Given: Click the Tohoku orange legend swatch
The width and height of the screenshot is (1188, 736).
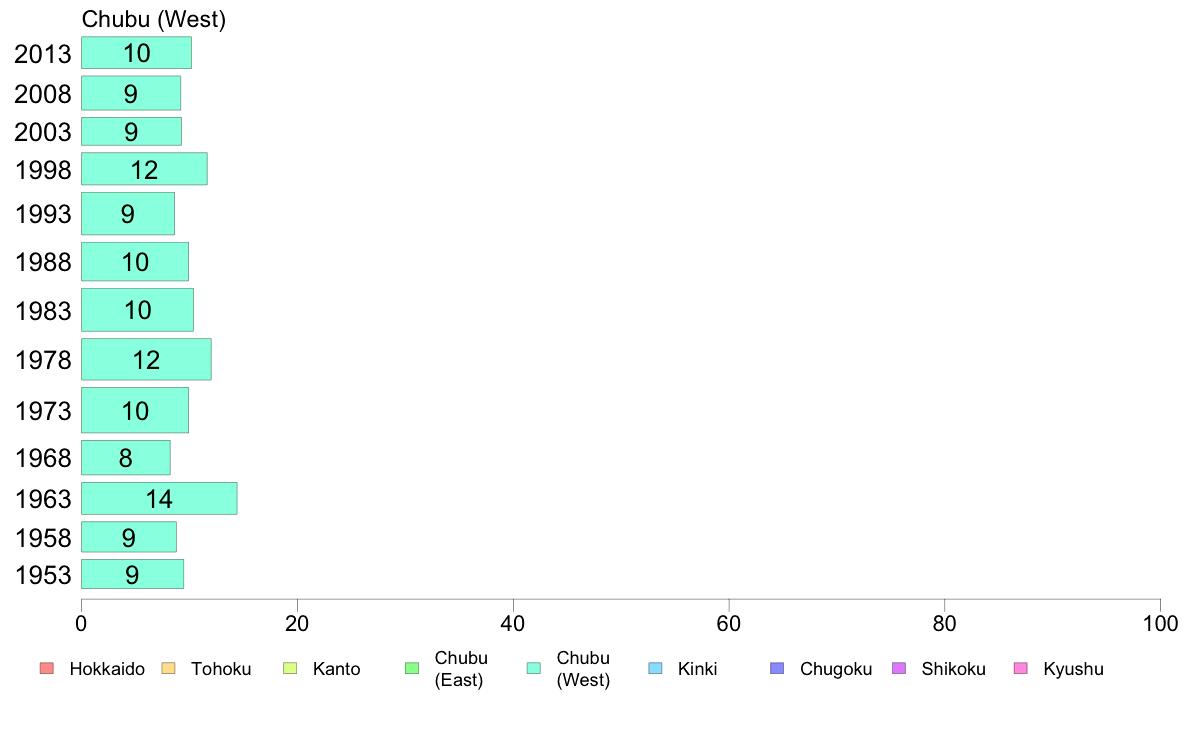Looking at the screenshot, I should [168, 669].
